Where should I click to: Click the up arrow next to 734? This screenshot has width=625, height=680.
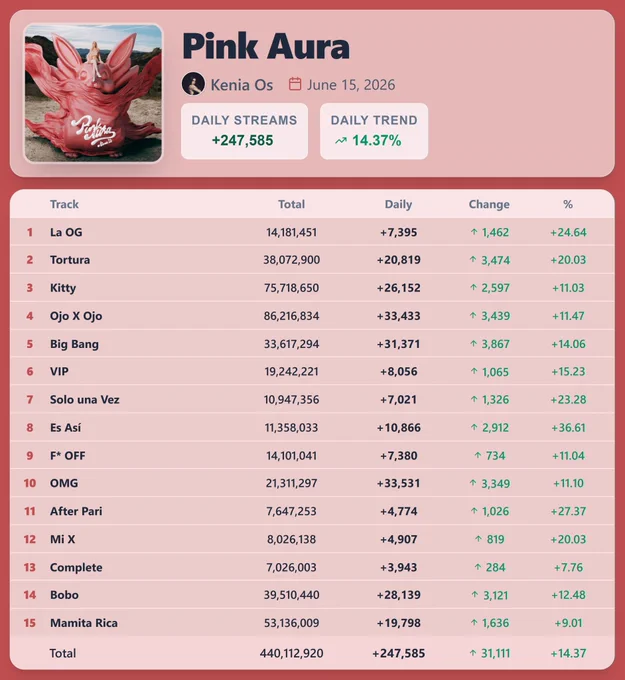[478, 455]
